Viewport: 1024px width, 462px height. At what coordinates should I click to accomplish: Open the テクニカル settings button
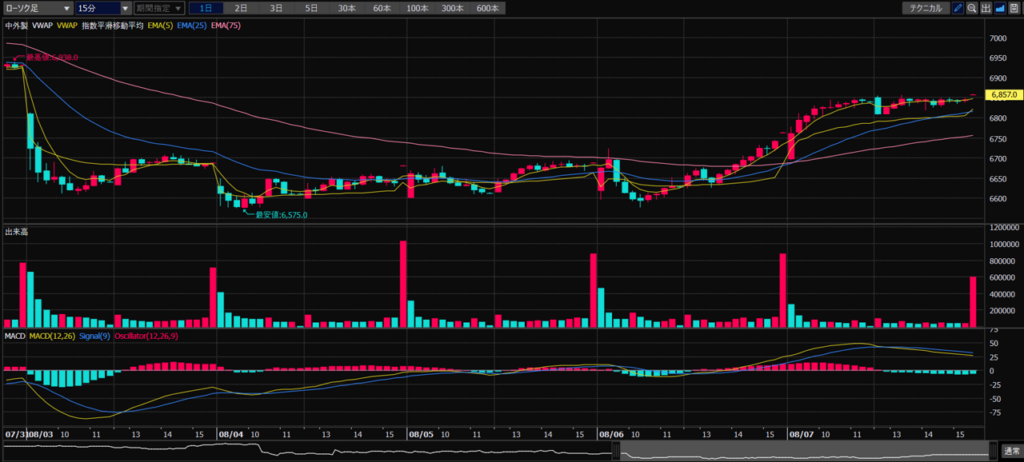pos(926,8)
